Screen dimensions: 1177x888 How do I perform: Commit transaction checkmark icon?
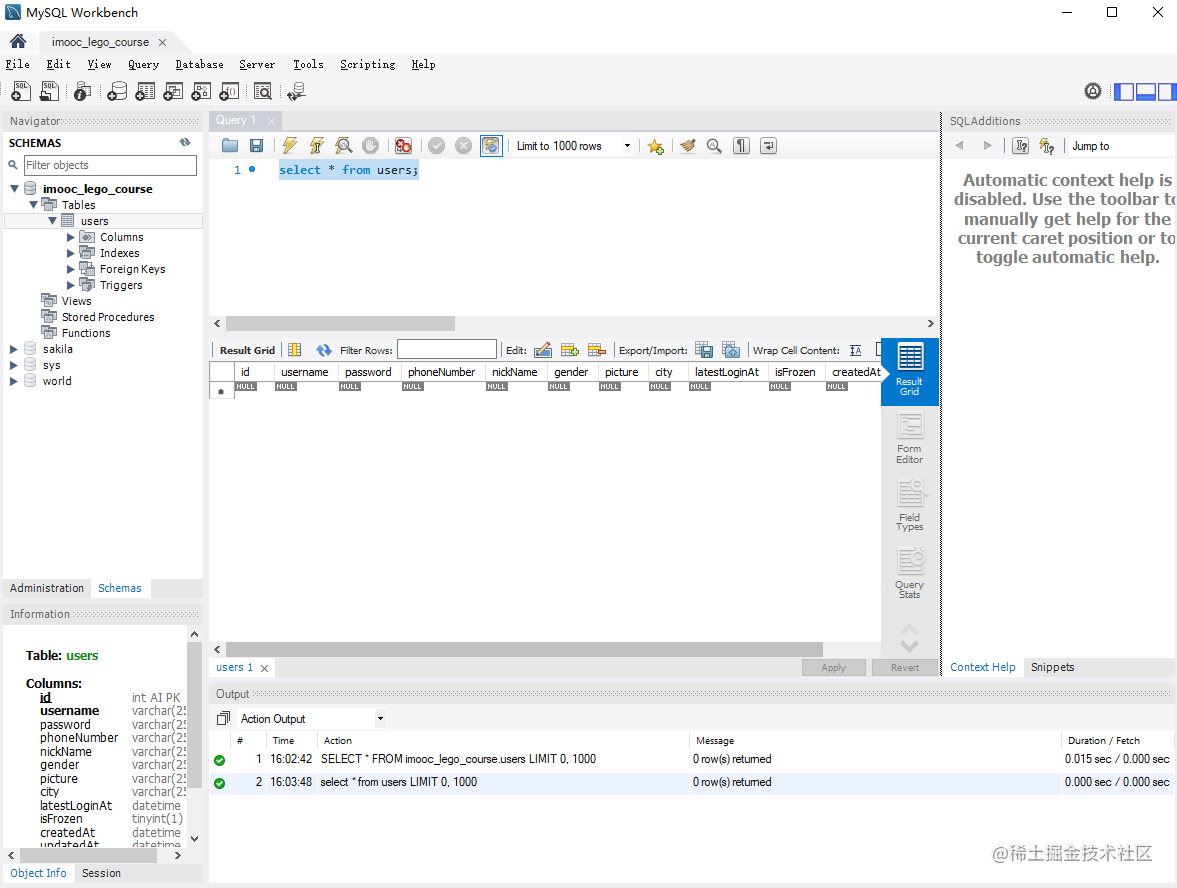(436, 146)
